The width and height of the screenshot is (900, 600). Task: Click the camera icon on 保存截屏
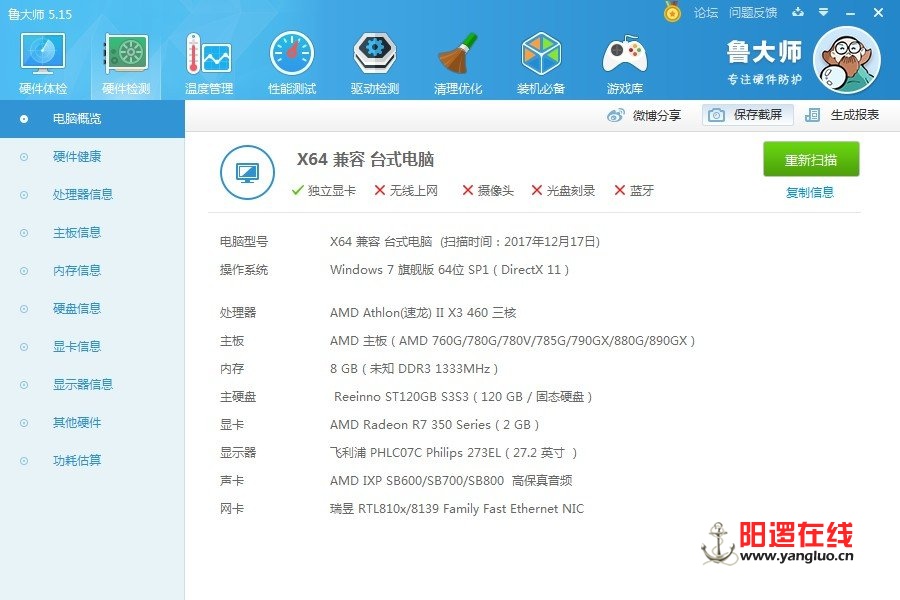716,115
